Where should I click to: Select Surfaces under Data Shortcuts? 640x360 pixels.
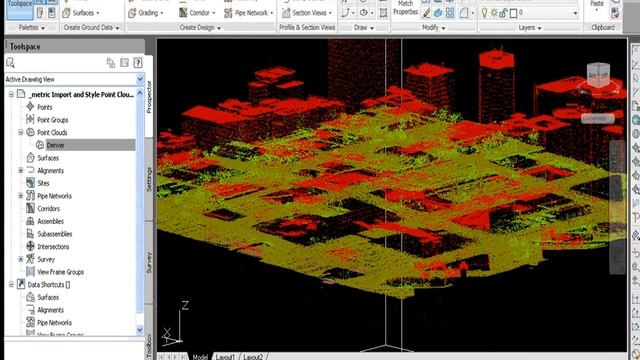pyautogui.click(x=48, y=297)
